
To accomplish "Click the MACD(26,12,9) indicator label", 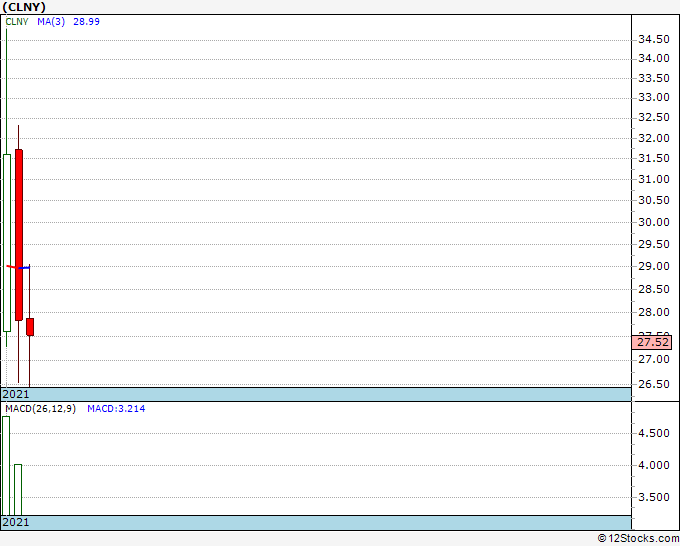I will 40,409.
